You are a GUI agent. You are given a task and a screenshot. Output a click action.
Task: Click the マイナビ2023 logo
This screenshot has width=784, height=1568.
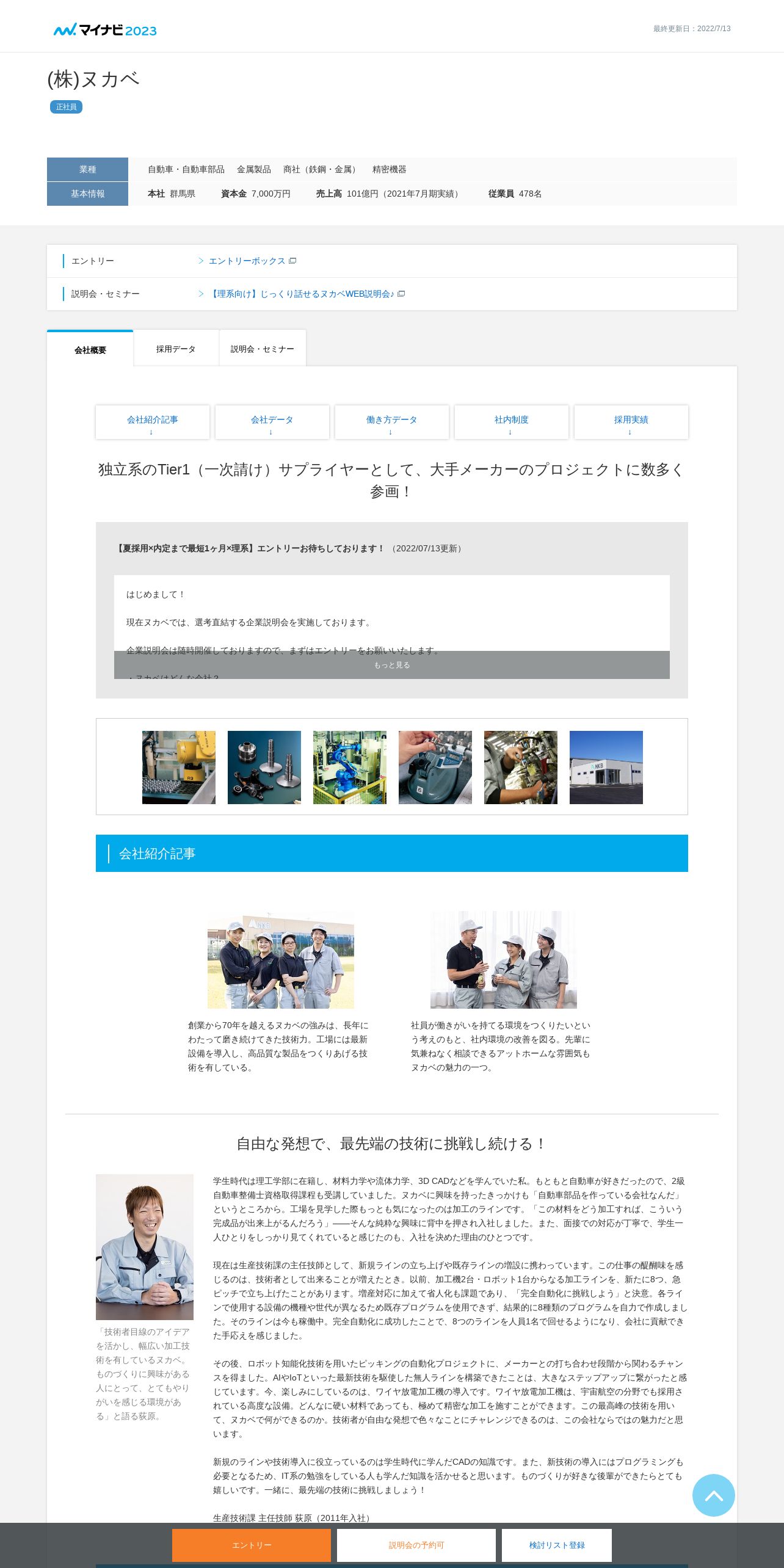105,30
